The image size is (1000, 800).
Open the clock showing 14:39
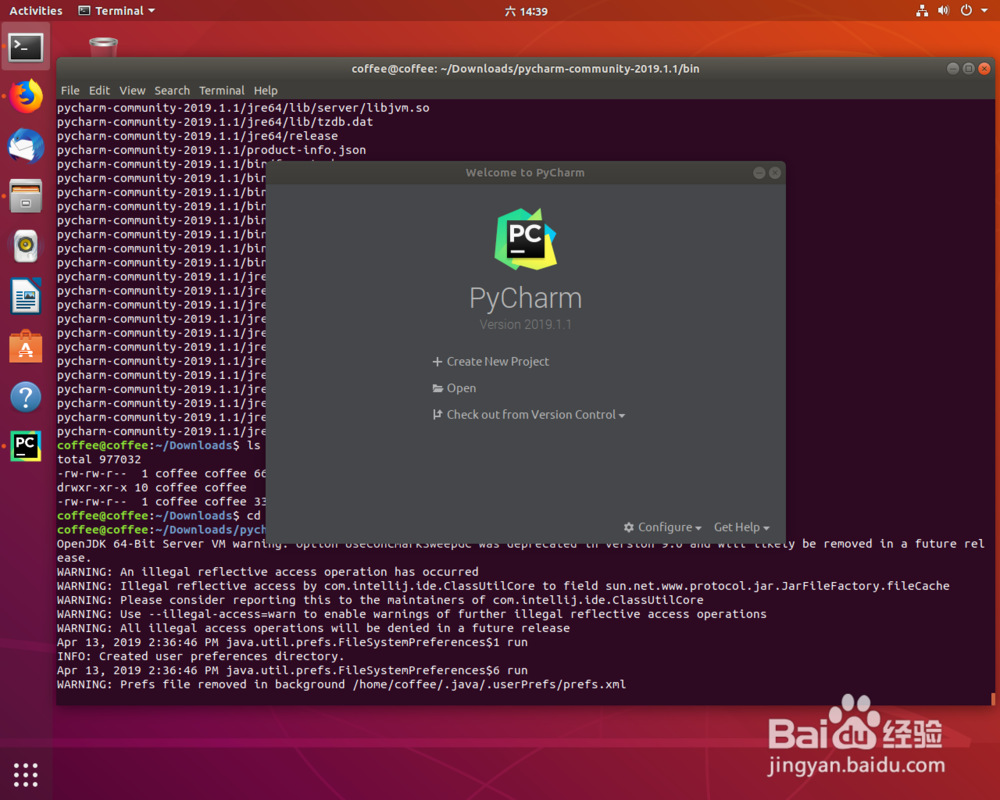(526, 11)
